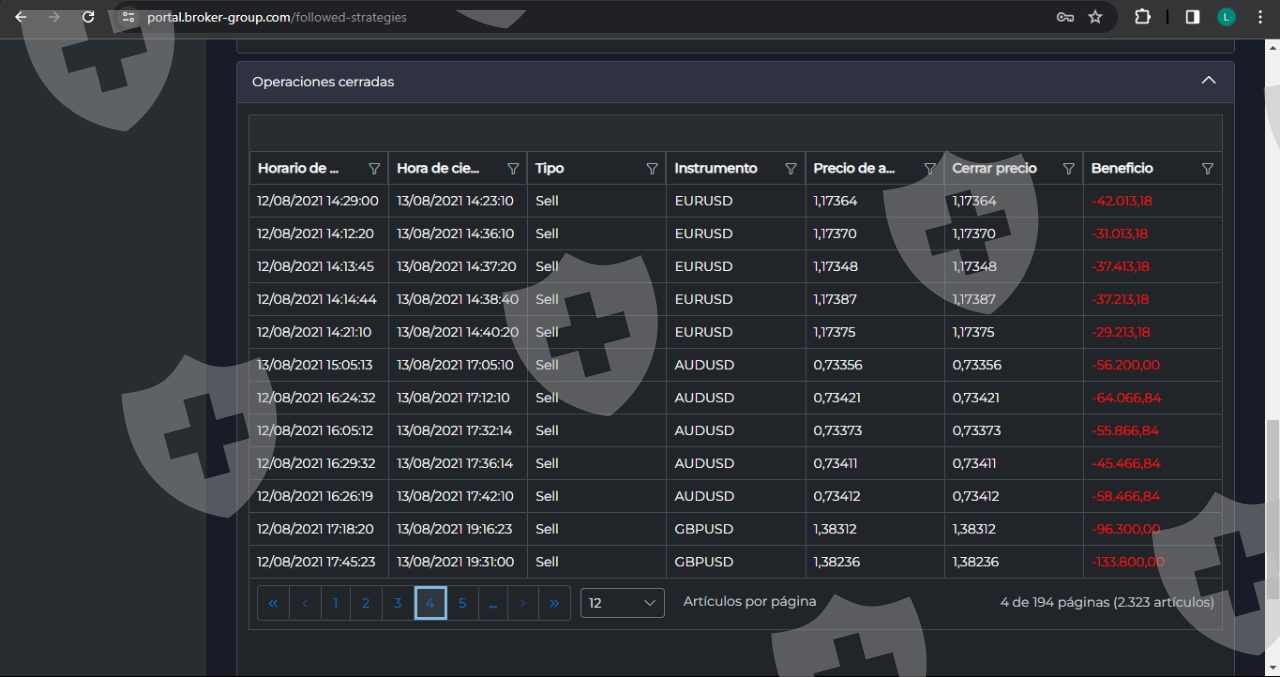The width and height of the screenshot is (1280, 677).
Task: Open filter on Cerrar precio column
Action: click(1068, 169)
